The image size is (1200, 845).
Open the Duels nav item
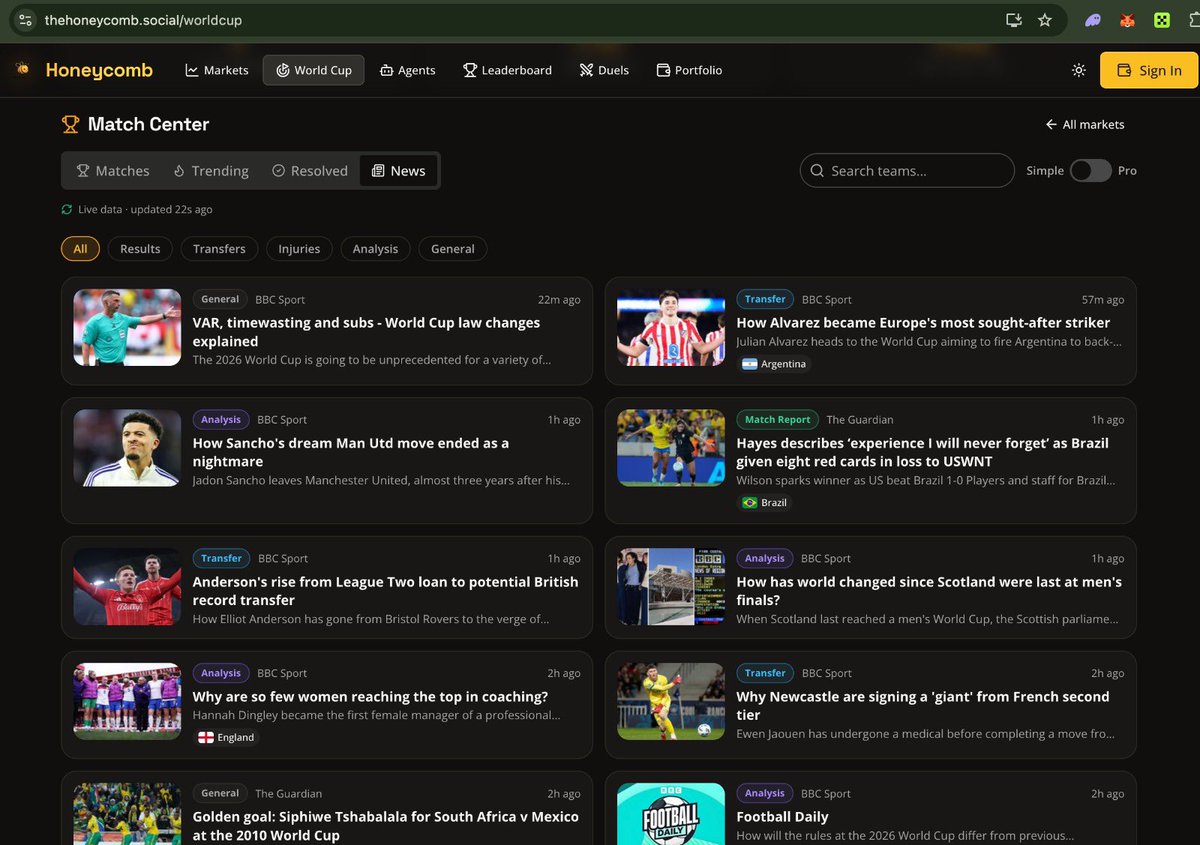tap(604, 70)
